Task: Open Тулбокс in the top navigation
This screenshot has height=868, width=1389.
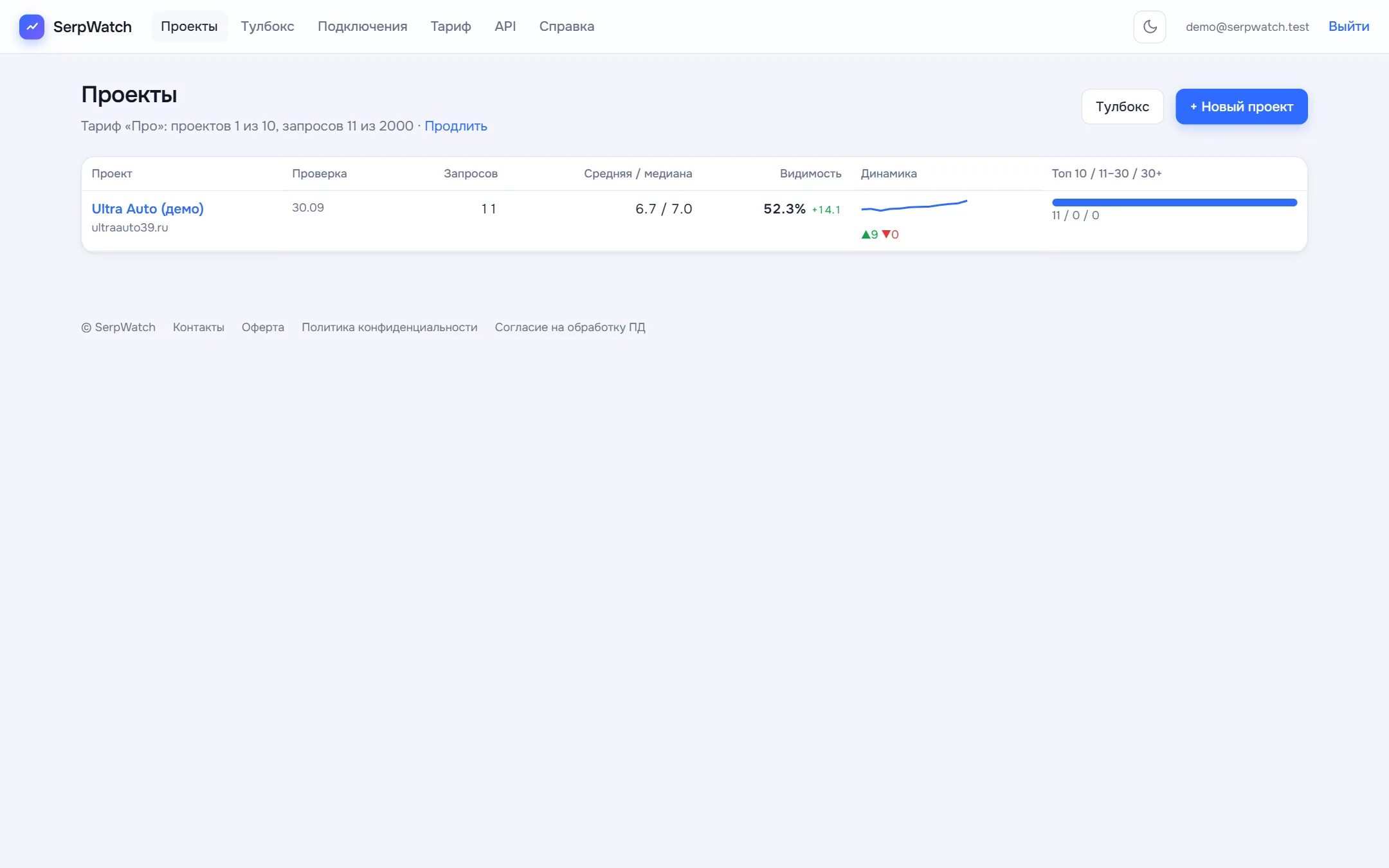Action: tap(268, 26)
